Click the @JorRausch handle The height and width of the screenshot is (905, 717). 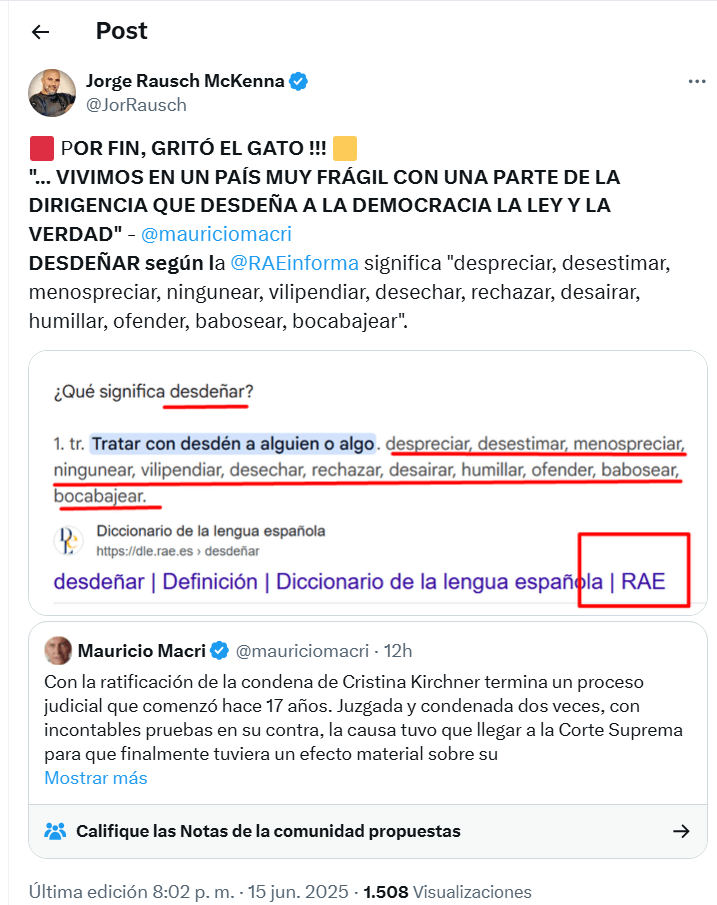tap(136, 105)
